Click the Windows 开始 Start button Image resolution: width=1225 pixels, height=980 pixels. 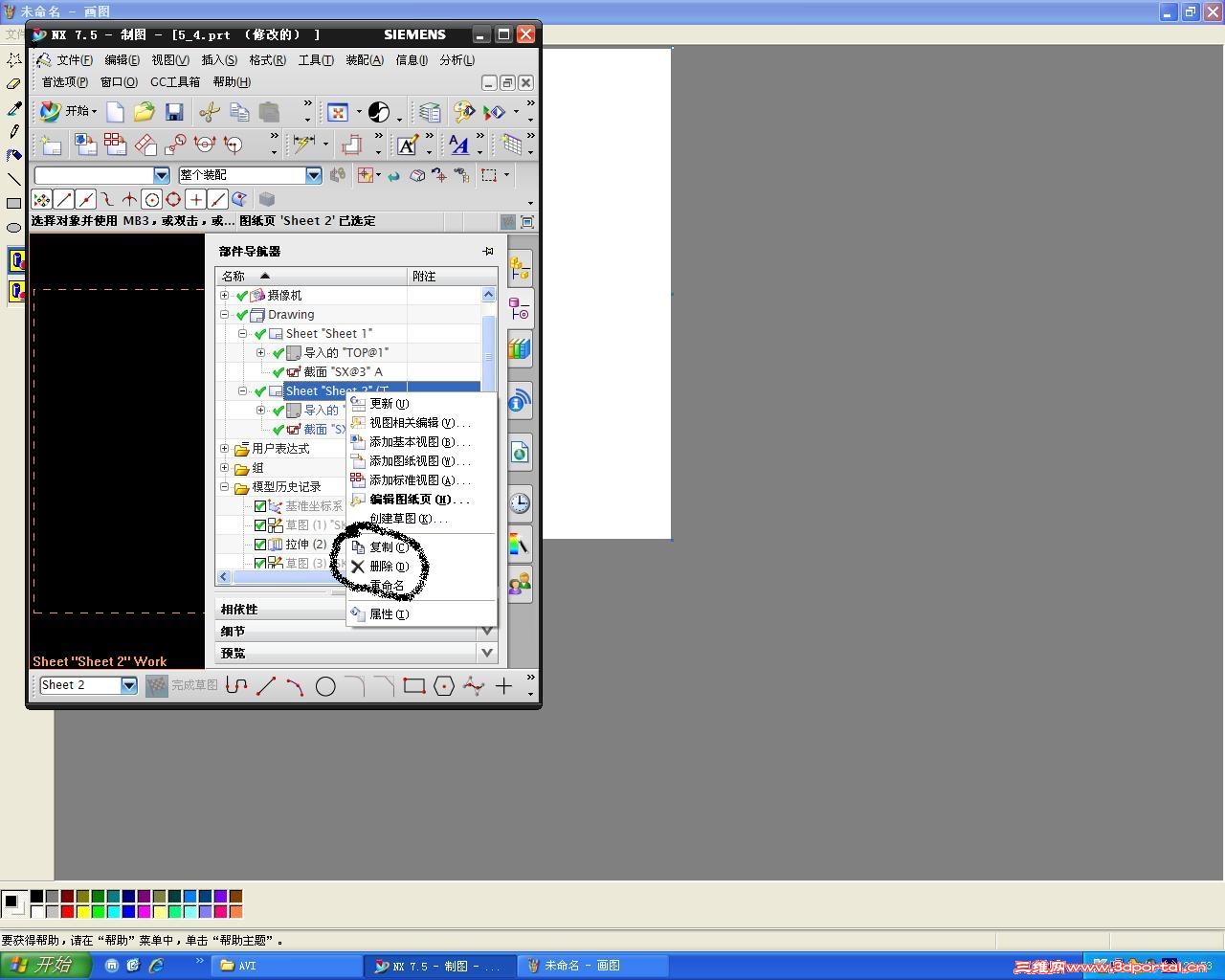46,965
